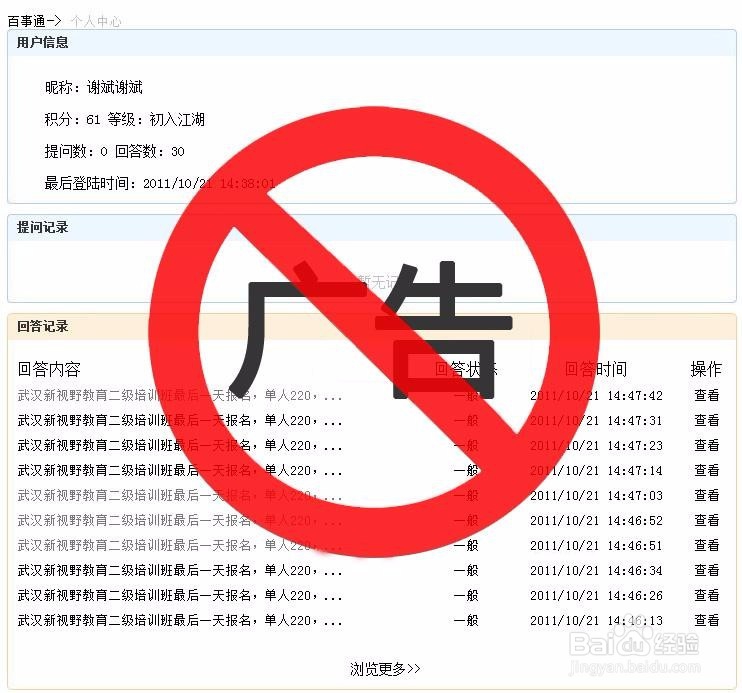View the answer posted at 14:47:14
742x693 pixels.
(707, 471)
